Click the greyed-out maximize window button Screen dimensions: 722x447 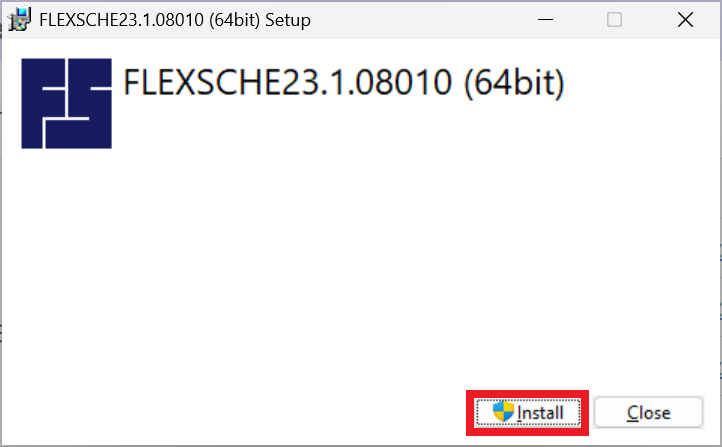click(614, 20)
